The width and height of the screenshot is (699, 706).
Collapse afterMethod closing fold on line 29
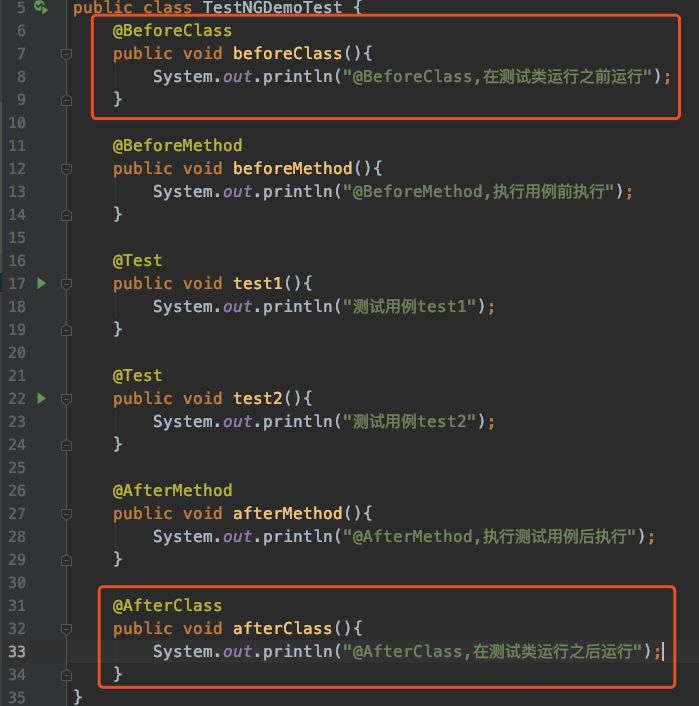pos(66,560)
